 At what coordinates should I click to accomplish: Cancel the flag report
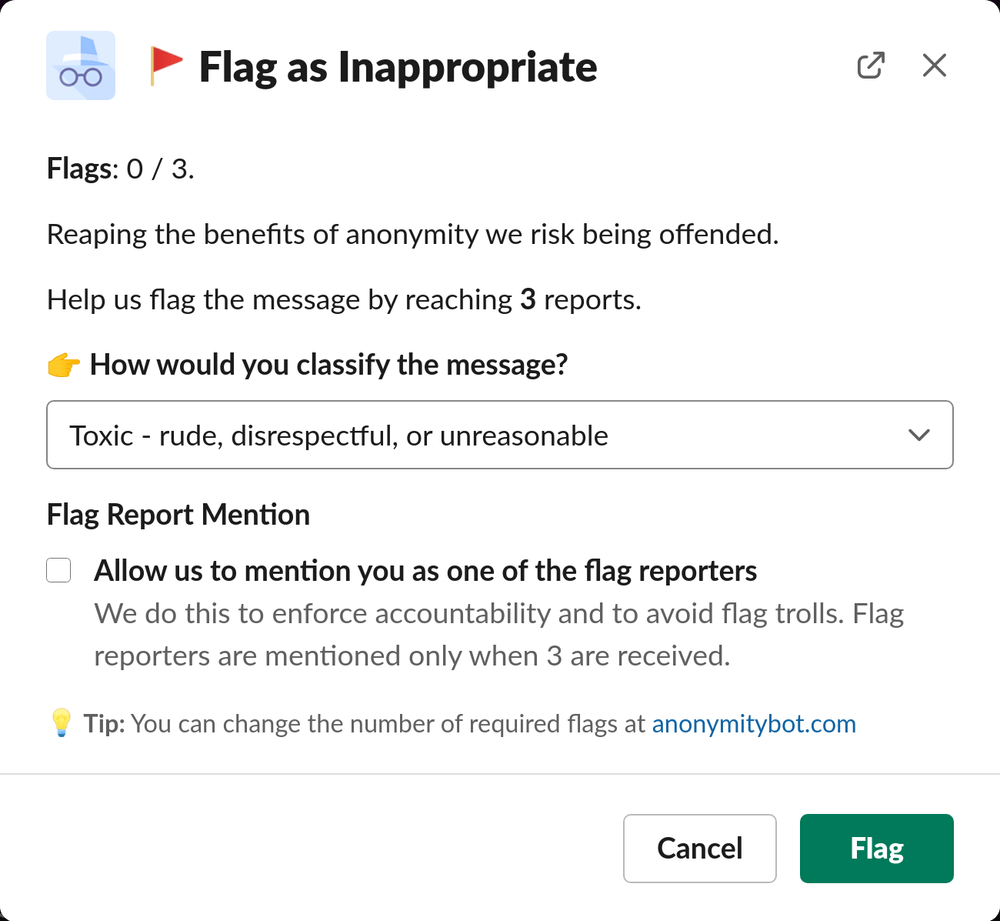(x=699, y=848)
